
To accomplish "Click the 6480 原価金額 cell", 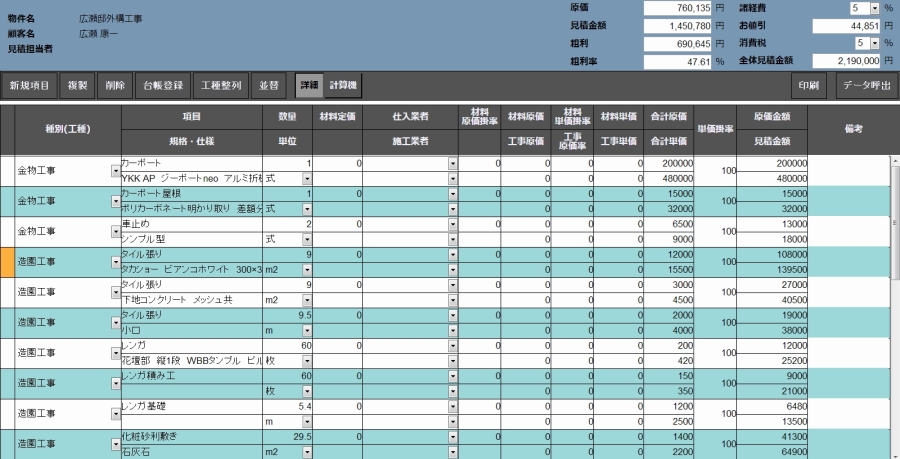I will coord(772,407).
